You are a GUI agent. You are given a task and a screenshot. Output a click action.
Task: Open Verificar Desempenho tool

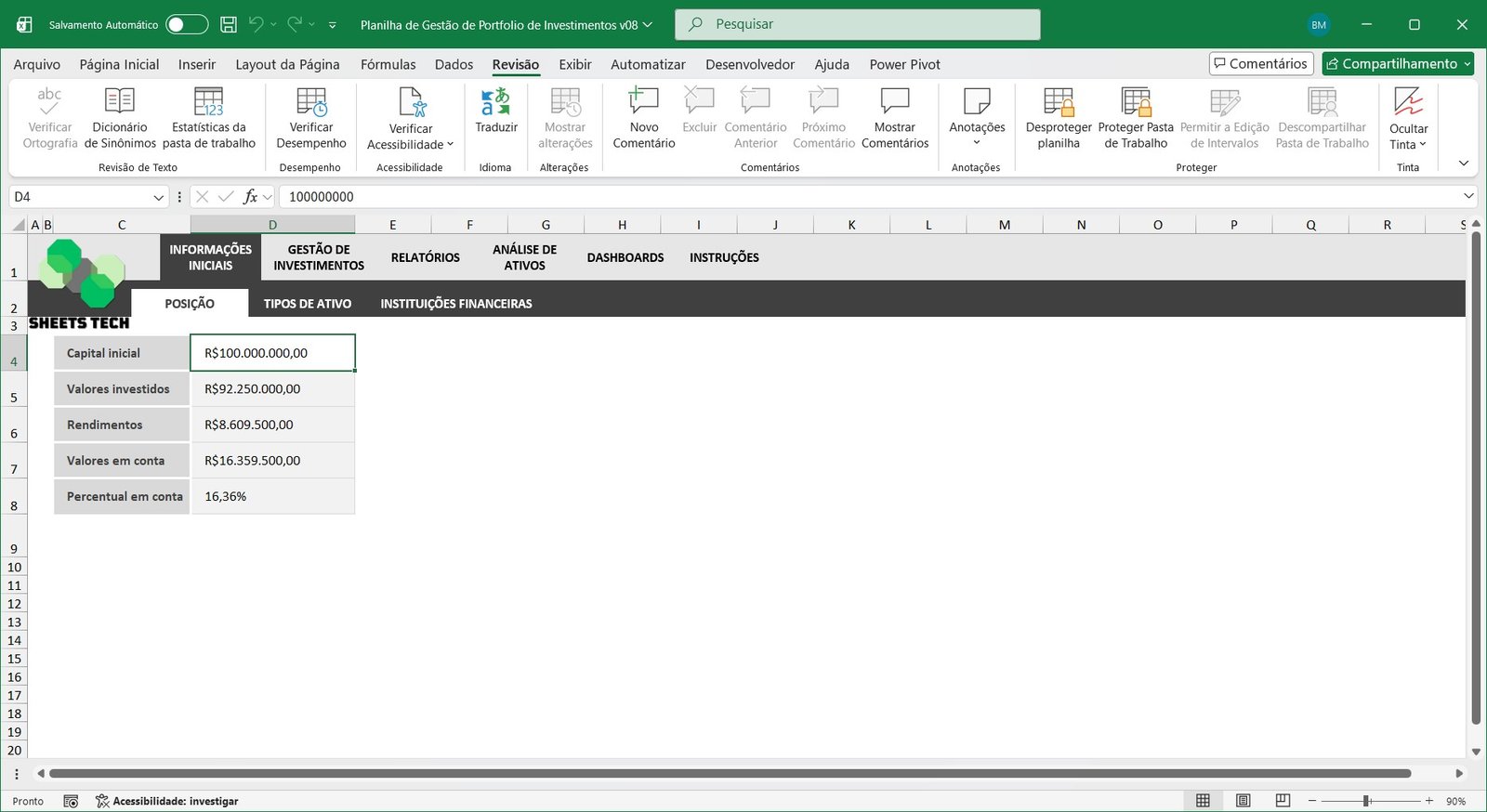[310, 103]
